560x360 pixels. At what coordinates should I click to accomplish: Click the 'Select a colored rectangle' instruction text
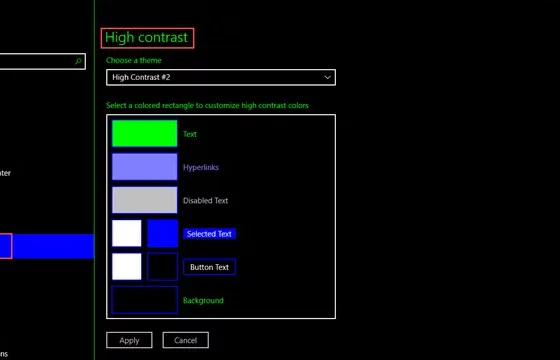(x=207, y=105)
